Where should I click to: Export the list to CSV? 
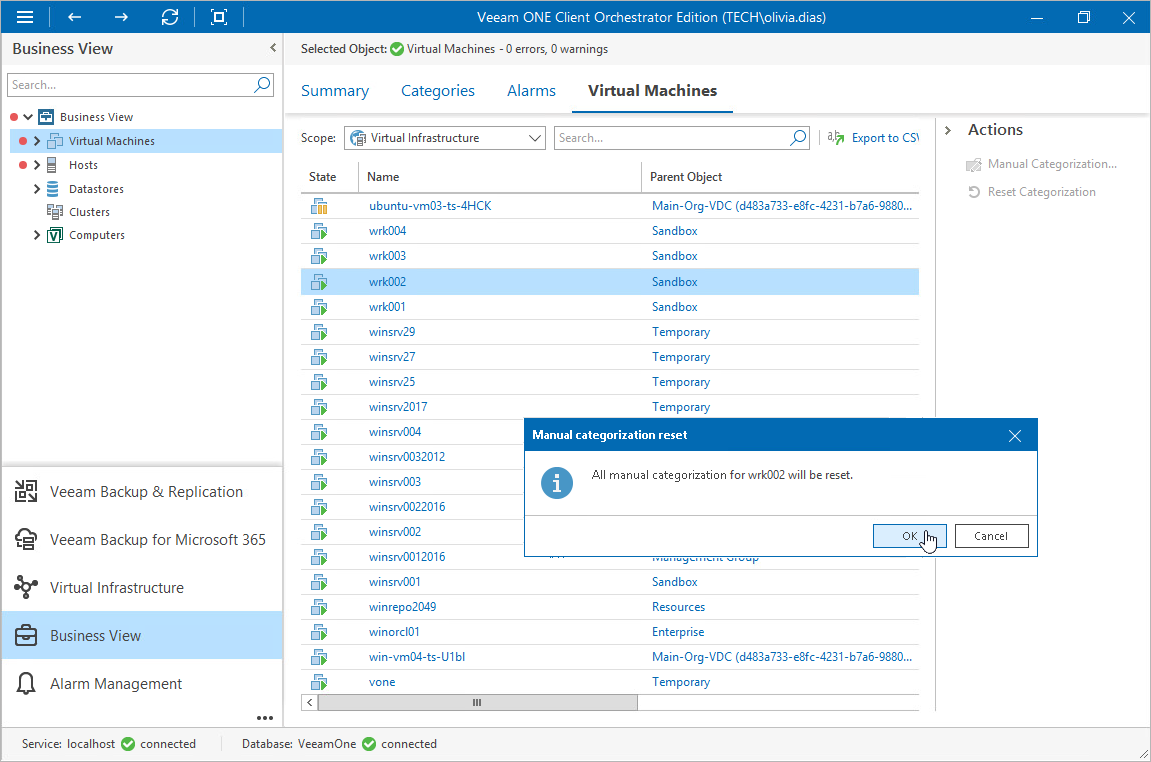click(x=873, y=138)
